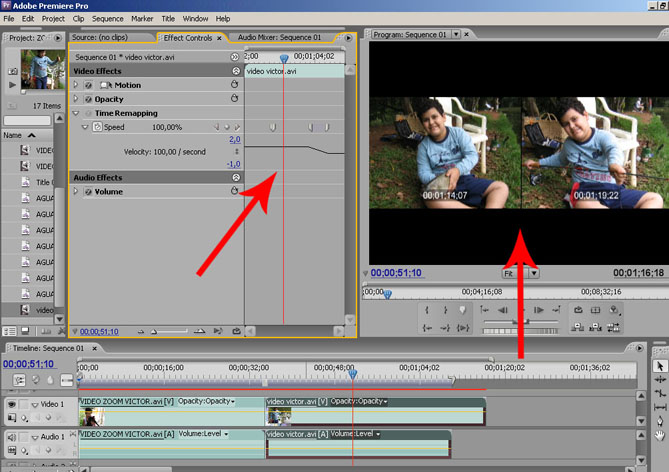
Task: Click the Loop button in Program monitor
Action: (578, 310)
